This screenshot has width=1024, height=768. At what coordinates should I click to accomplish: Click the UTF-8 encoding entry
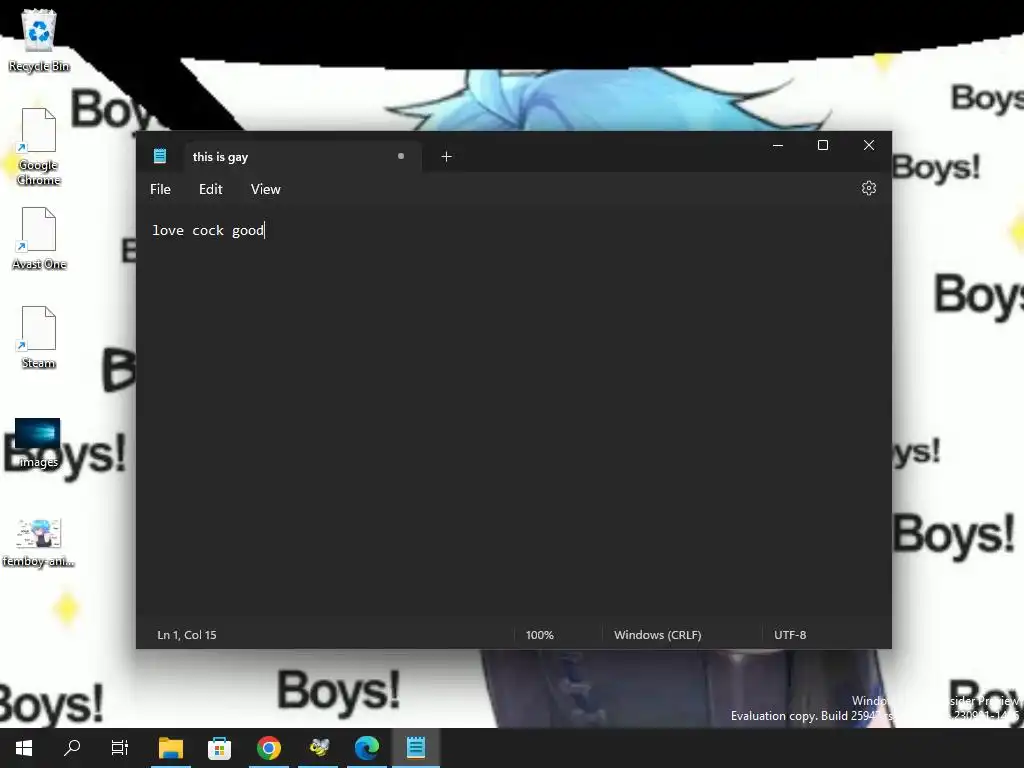pos(790,635)
